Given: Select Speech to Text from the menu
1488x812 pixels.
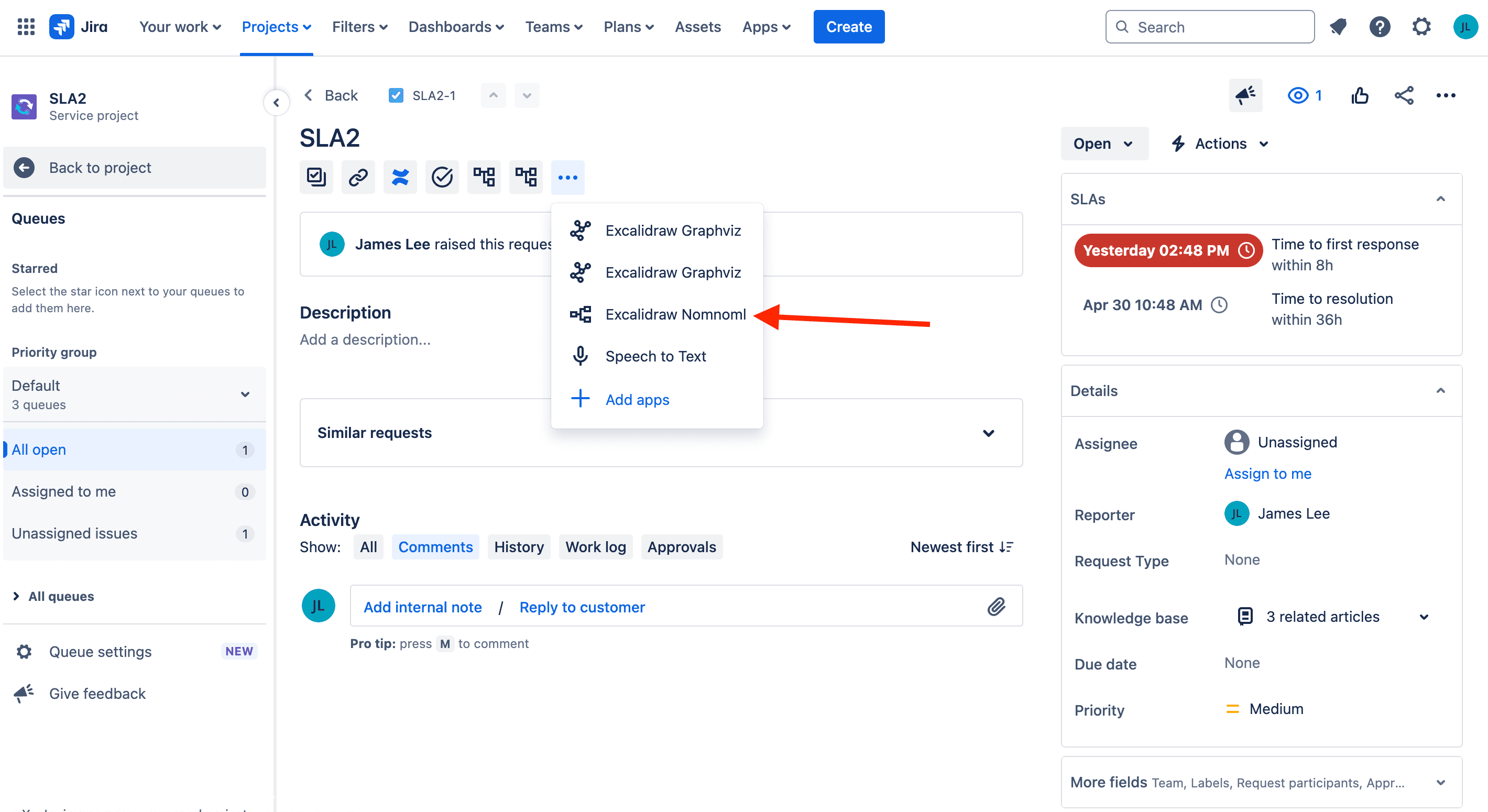Looking at the screenshot, I should [x=657, y=356].
